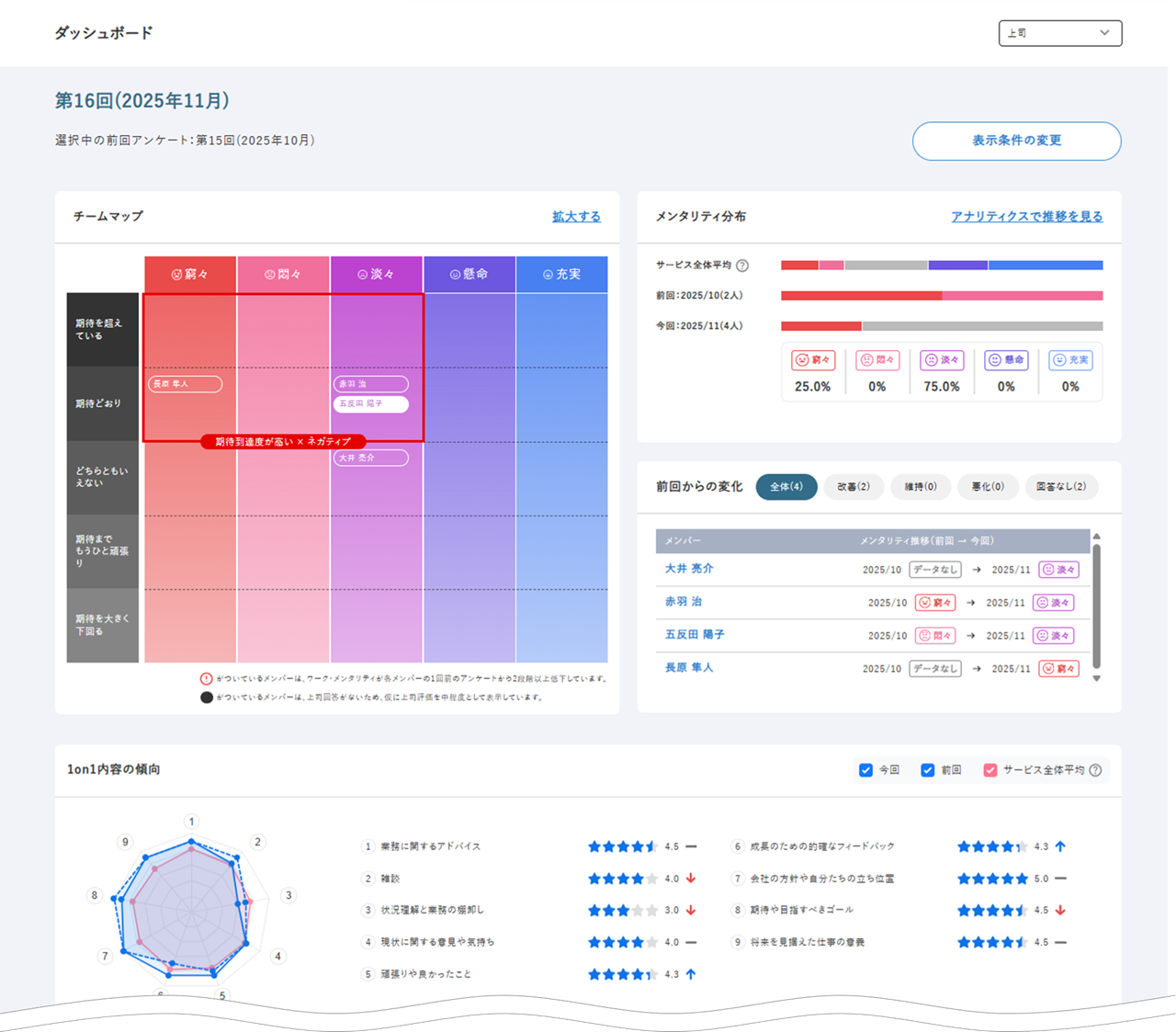Click the 表示条件の変更 button
1176x1032 pixels.
tap(1017, 142)
